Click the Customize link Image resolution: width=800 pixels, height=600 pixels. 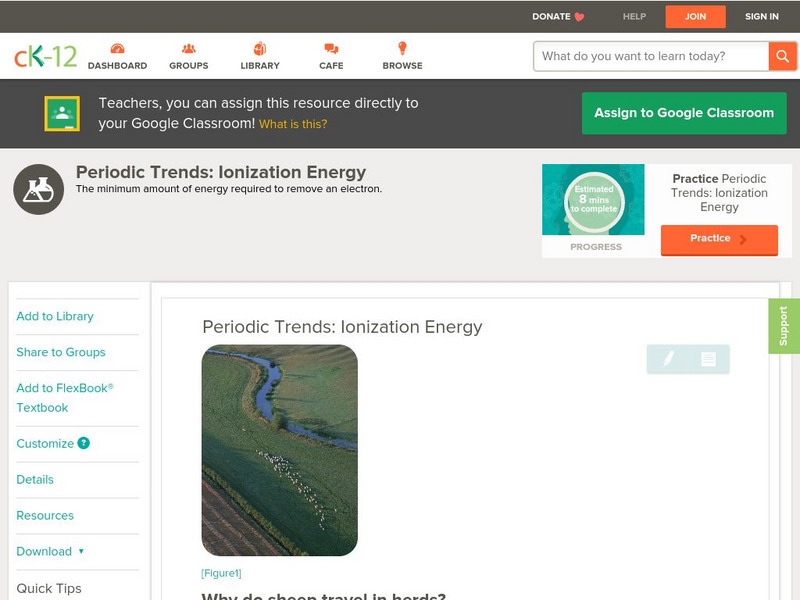(x=45, y=443)
